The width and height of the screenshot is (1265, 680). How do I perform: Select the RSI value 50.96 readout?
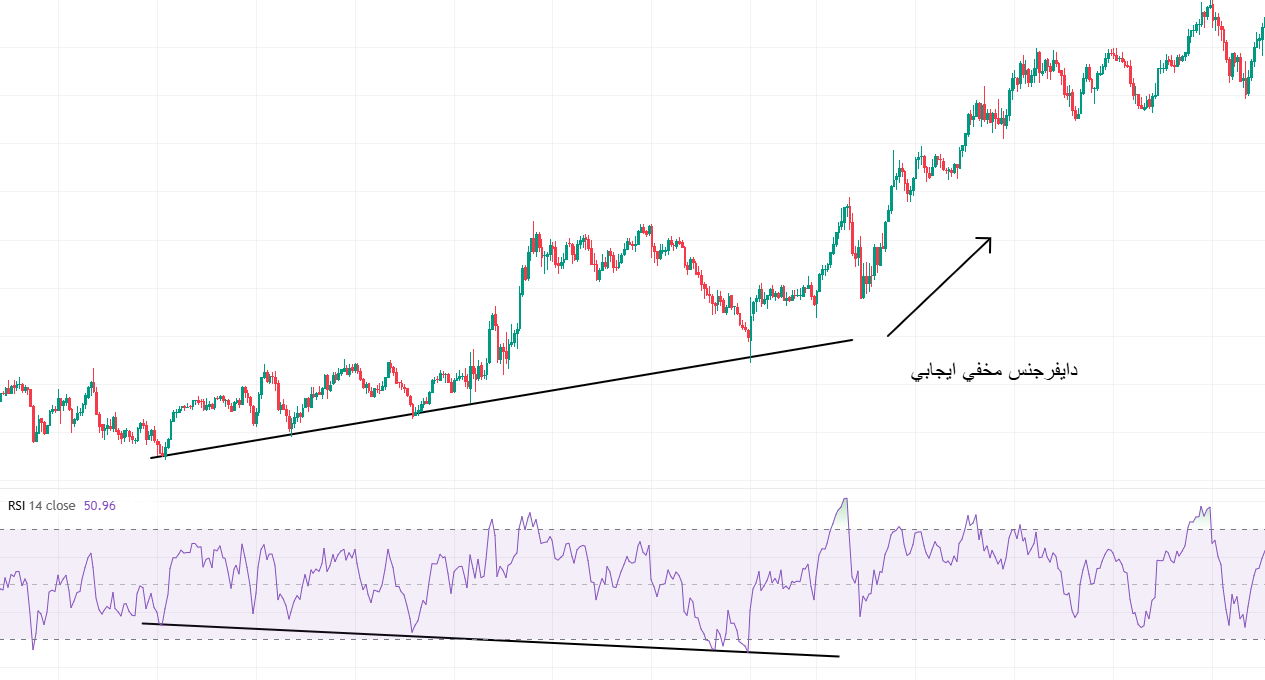[100, 506]
